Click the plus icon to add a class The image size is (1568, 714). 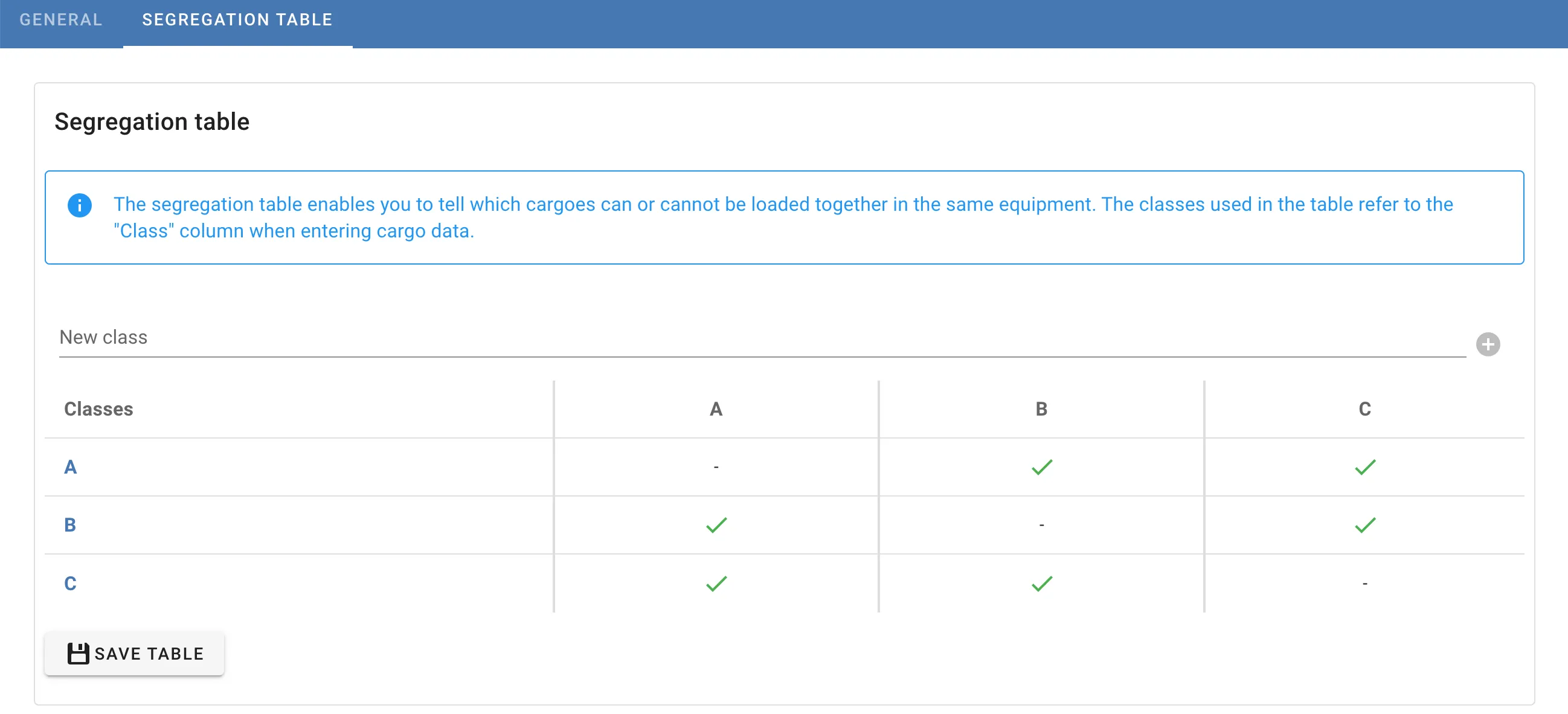(1488, 344)
